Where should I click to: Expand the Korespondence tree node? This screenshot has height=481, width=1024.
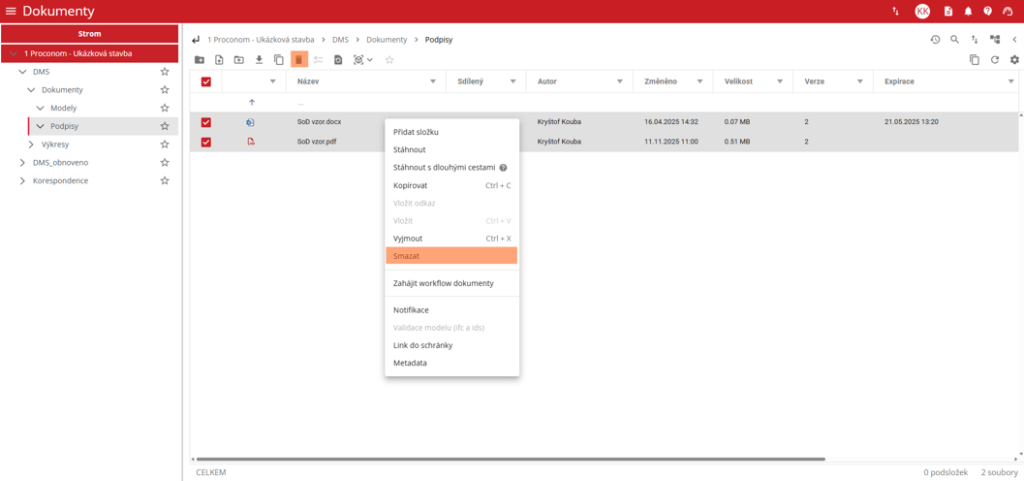click(23, 180)
